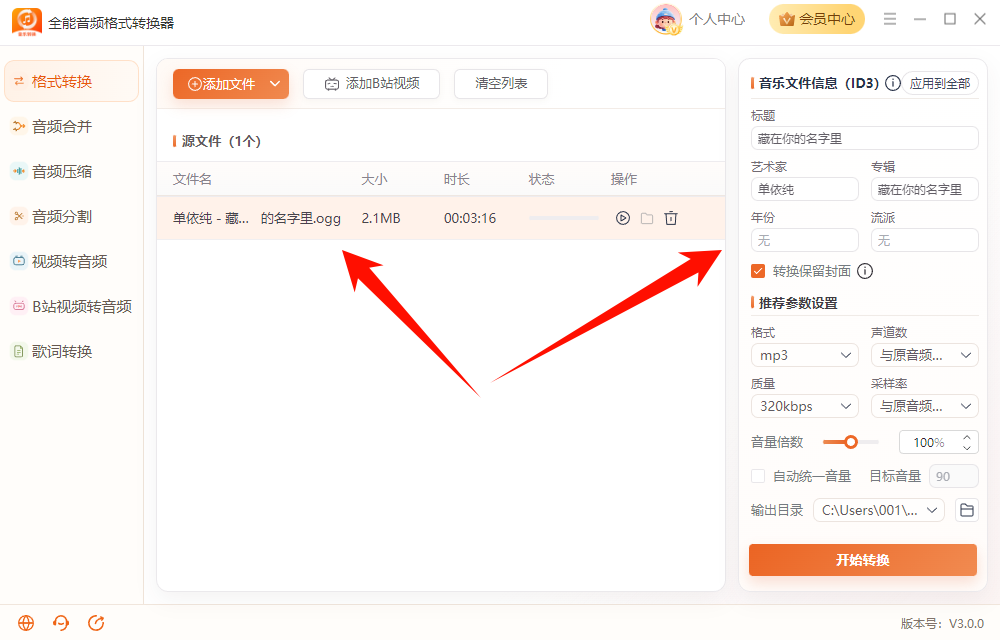Click the 专辑 input field
The height and width of the screenshot is (640, 1000).
point(925,189)
